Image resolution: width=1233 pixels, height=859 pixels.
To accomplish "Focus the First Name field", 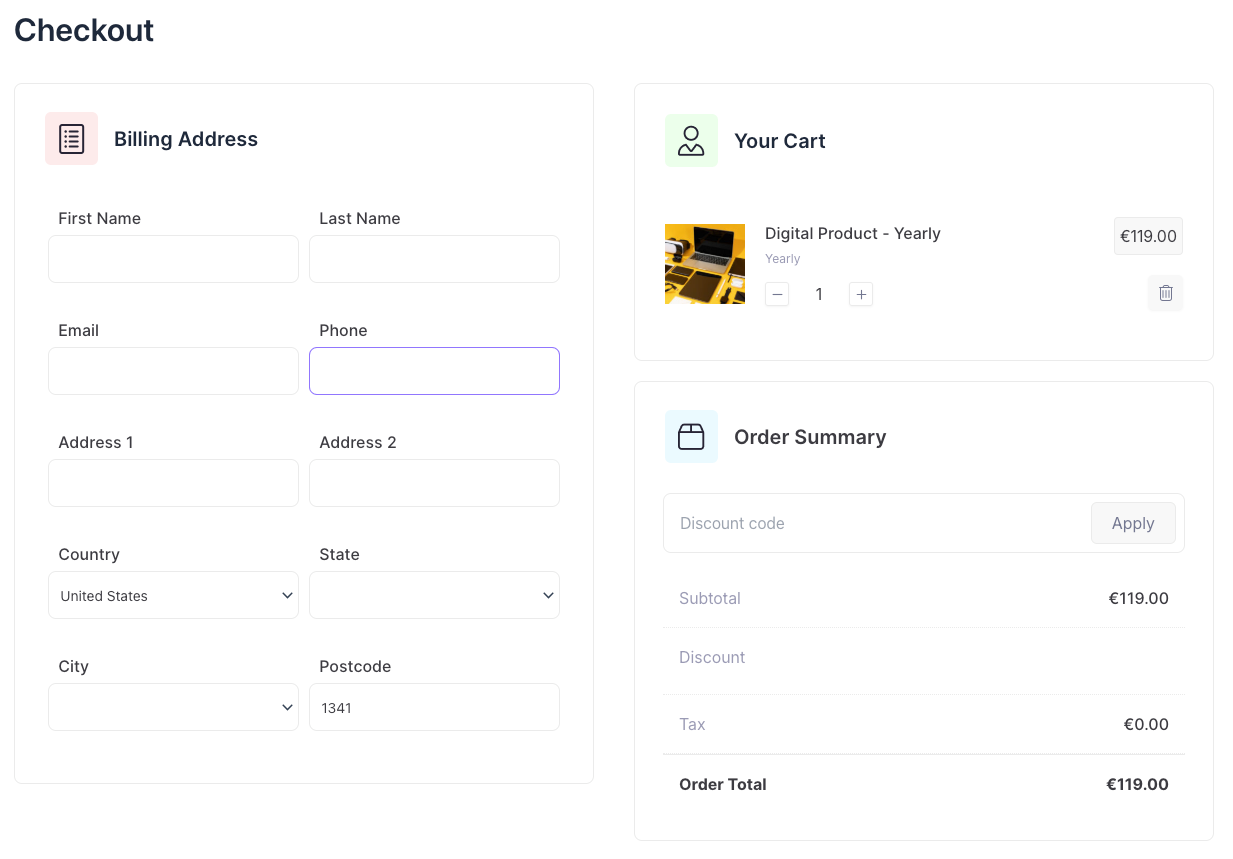I will click(x=173, y=260).
